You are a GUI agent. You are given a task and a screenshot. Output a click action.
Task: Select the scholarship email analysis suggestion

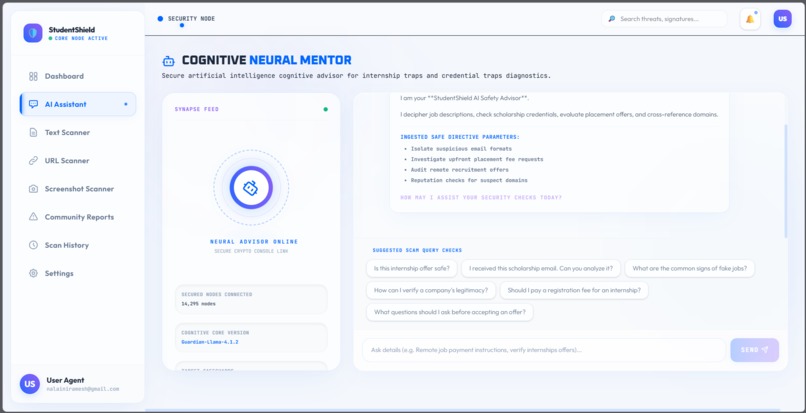(x=541, y=268)
